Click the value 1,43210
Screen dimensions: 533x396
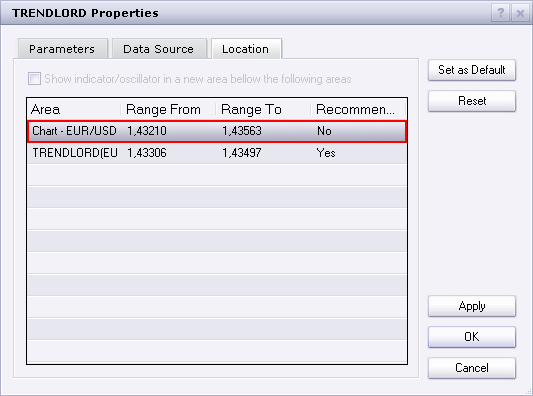click(x=147, y=131)
